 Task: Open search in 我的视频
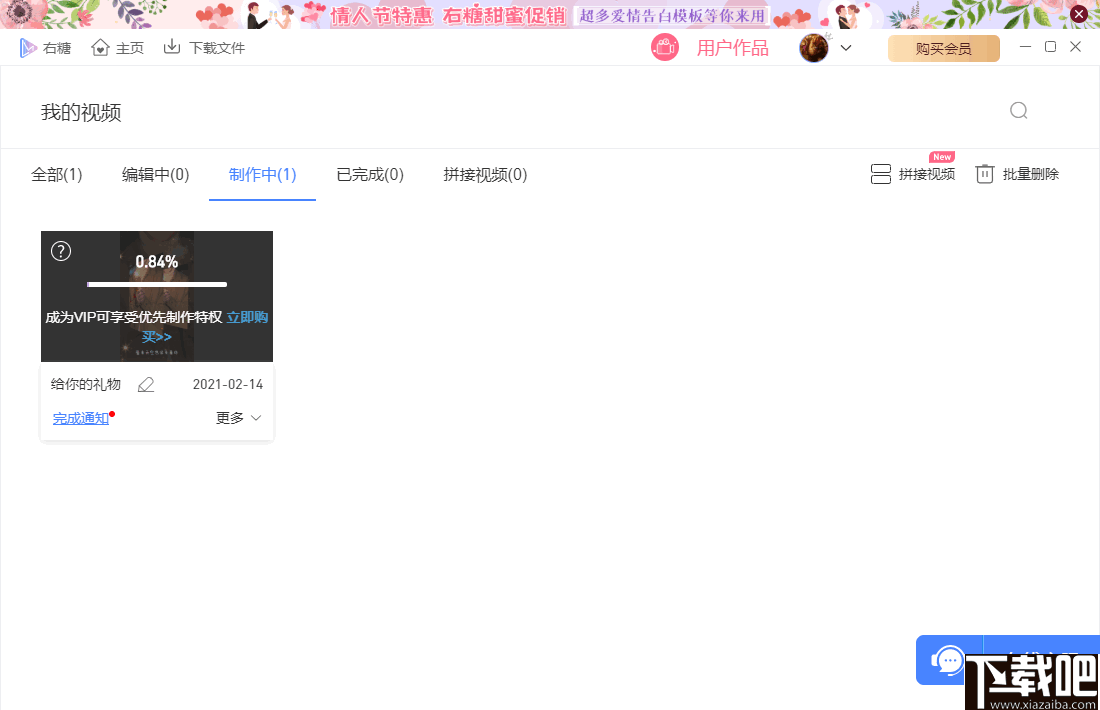click(1019, 110)
